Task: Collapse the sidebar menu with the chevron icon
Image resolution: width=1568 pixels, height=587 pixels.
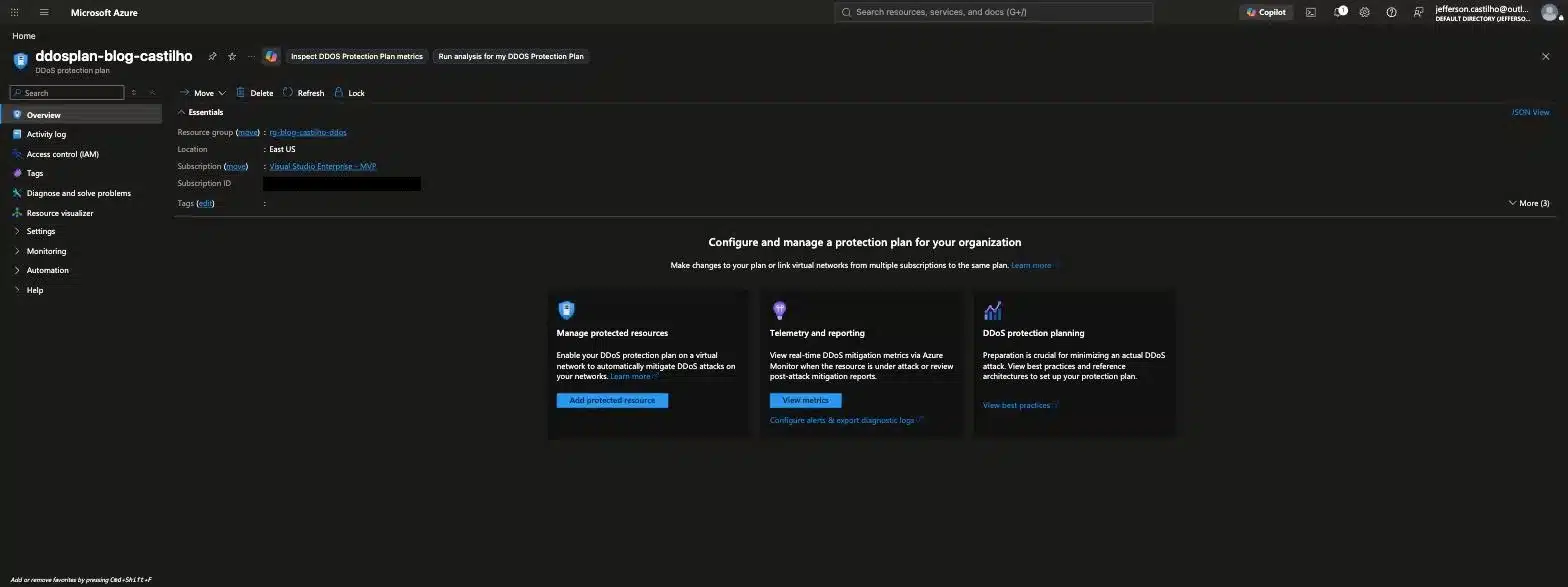Action: point(152,92)
